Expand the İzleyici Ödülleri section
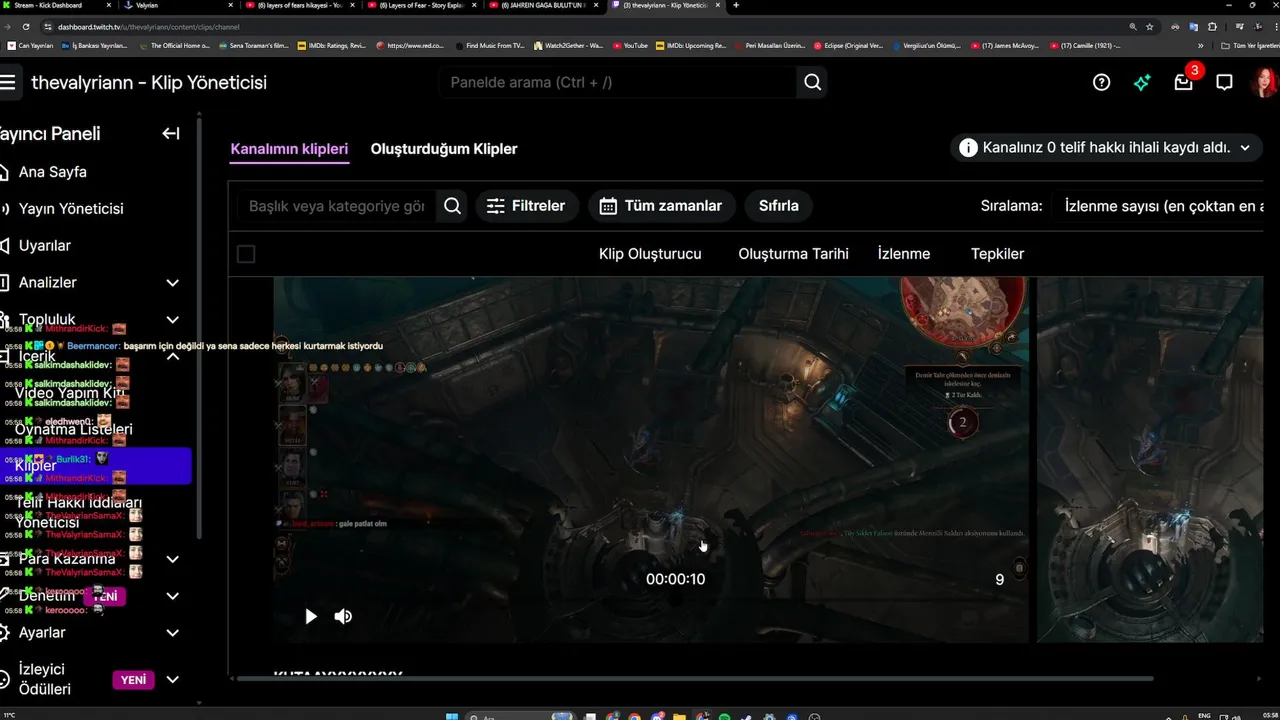 coord(172,680)
